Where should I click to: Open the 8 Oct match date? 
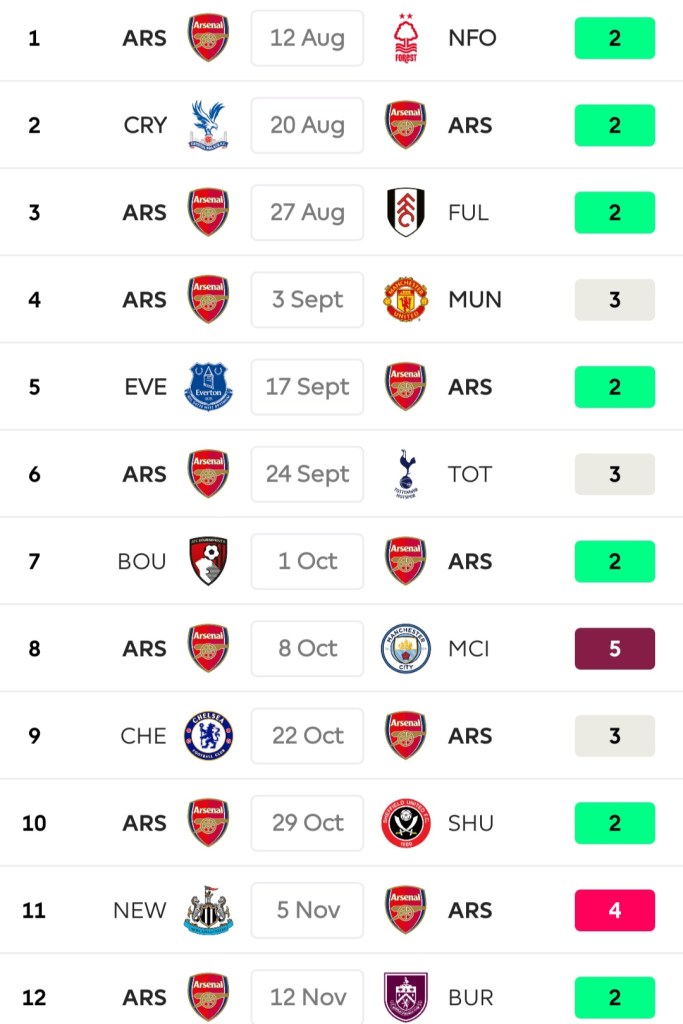[307, 648]
